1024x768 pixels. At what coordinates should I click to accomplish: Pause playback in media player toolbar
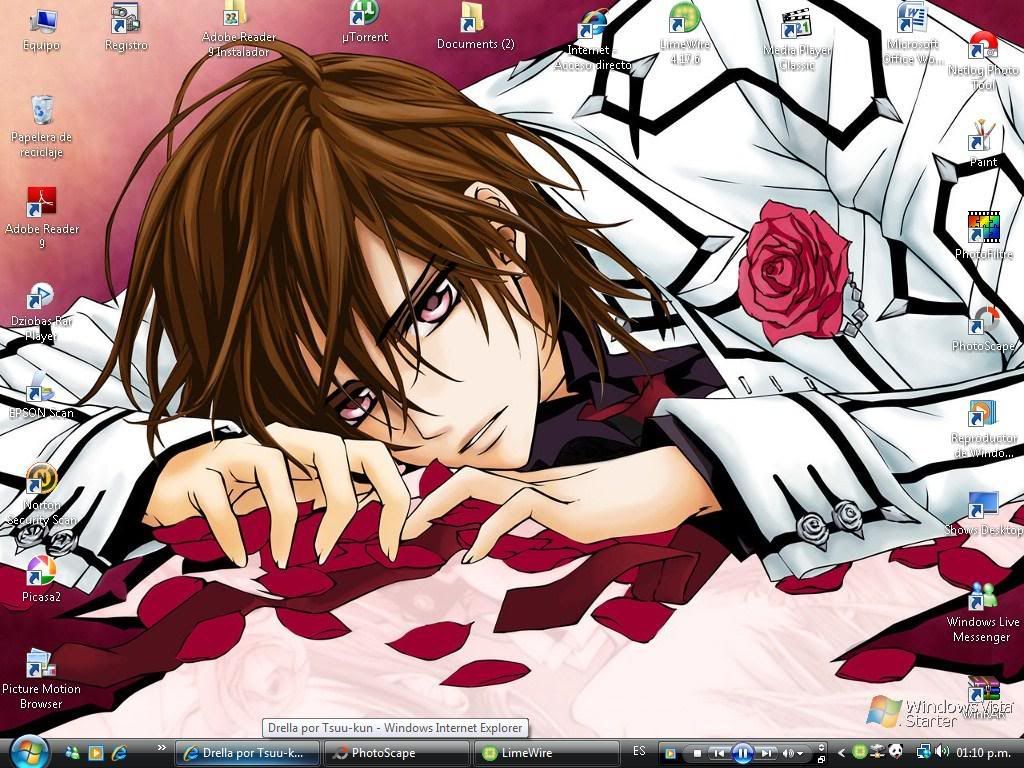click(743, 753)
